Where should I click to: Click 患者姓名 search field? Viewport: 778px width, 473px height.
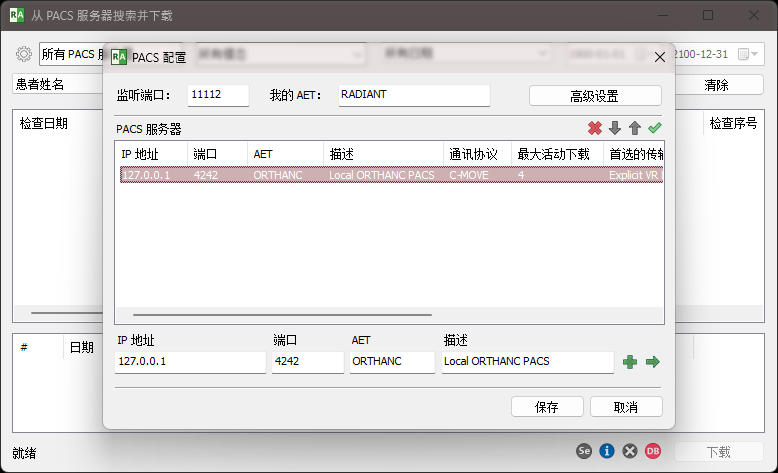[x=58, y=84]
